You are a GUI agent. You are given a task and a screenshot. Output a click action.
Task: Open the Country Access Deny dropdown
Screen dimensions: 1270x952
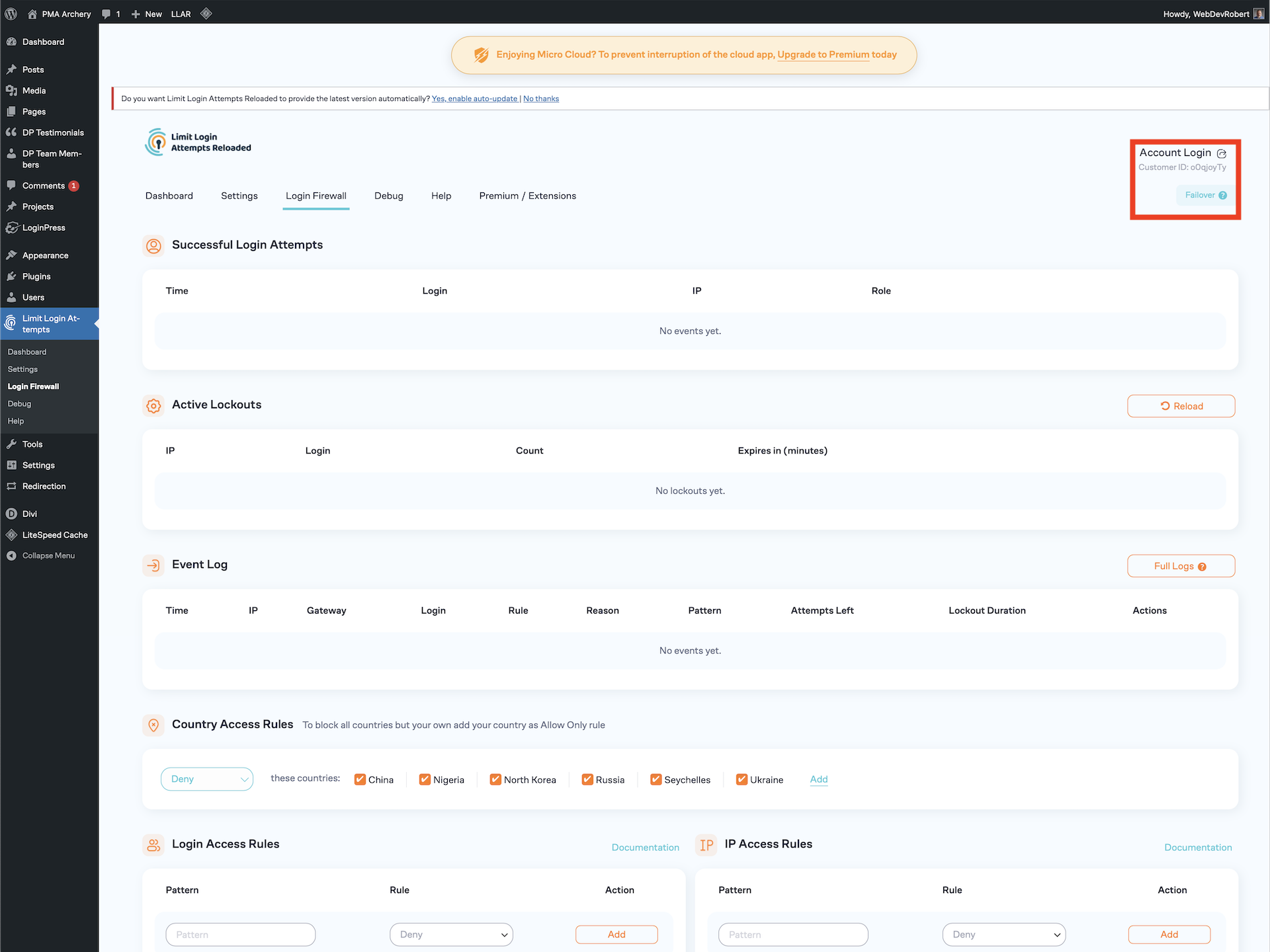pos(207,779)
